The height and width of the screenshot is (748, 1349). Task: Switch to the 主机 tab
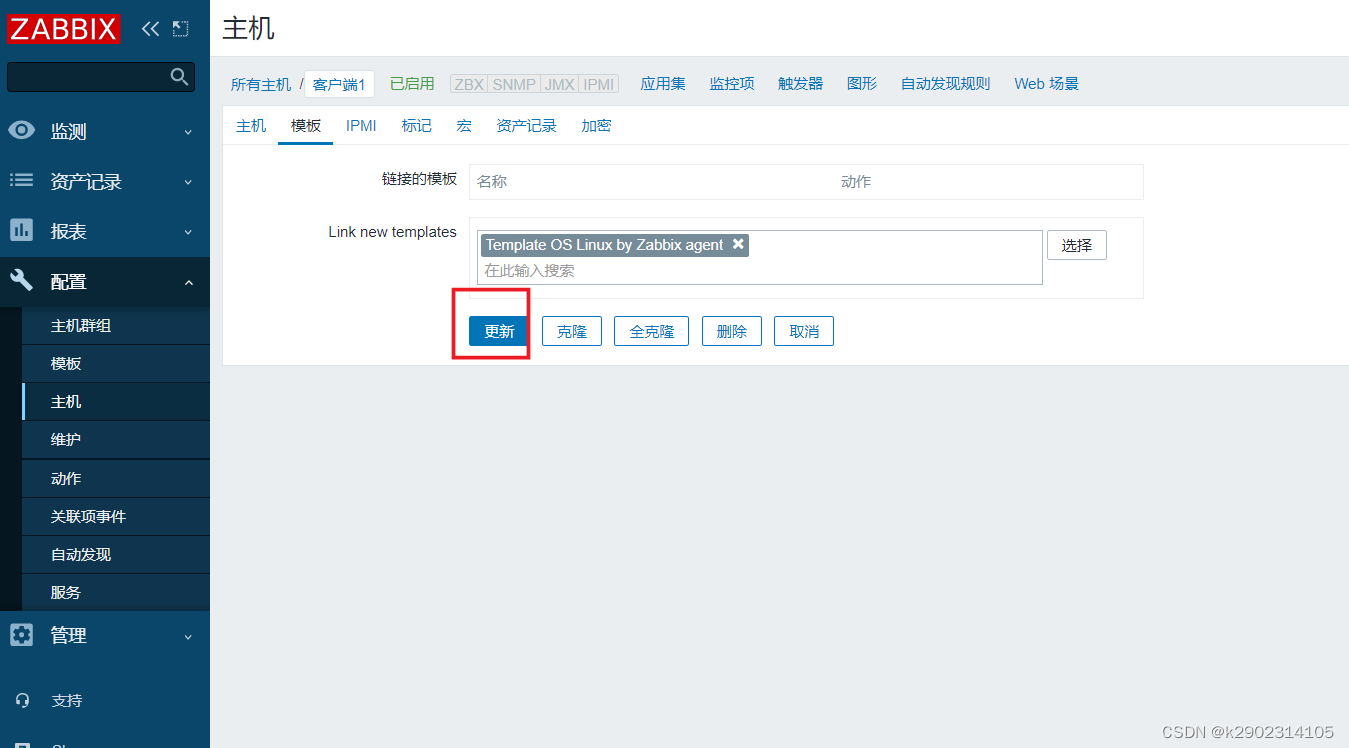point(251,126)
